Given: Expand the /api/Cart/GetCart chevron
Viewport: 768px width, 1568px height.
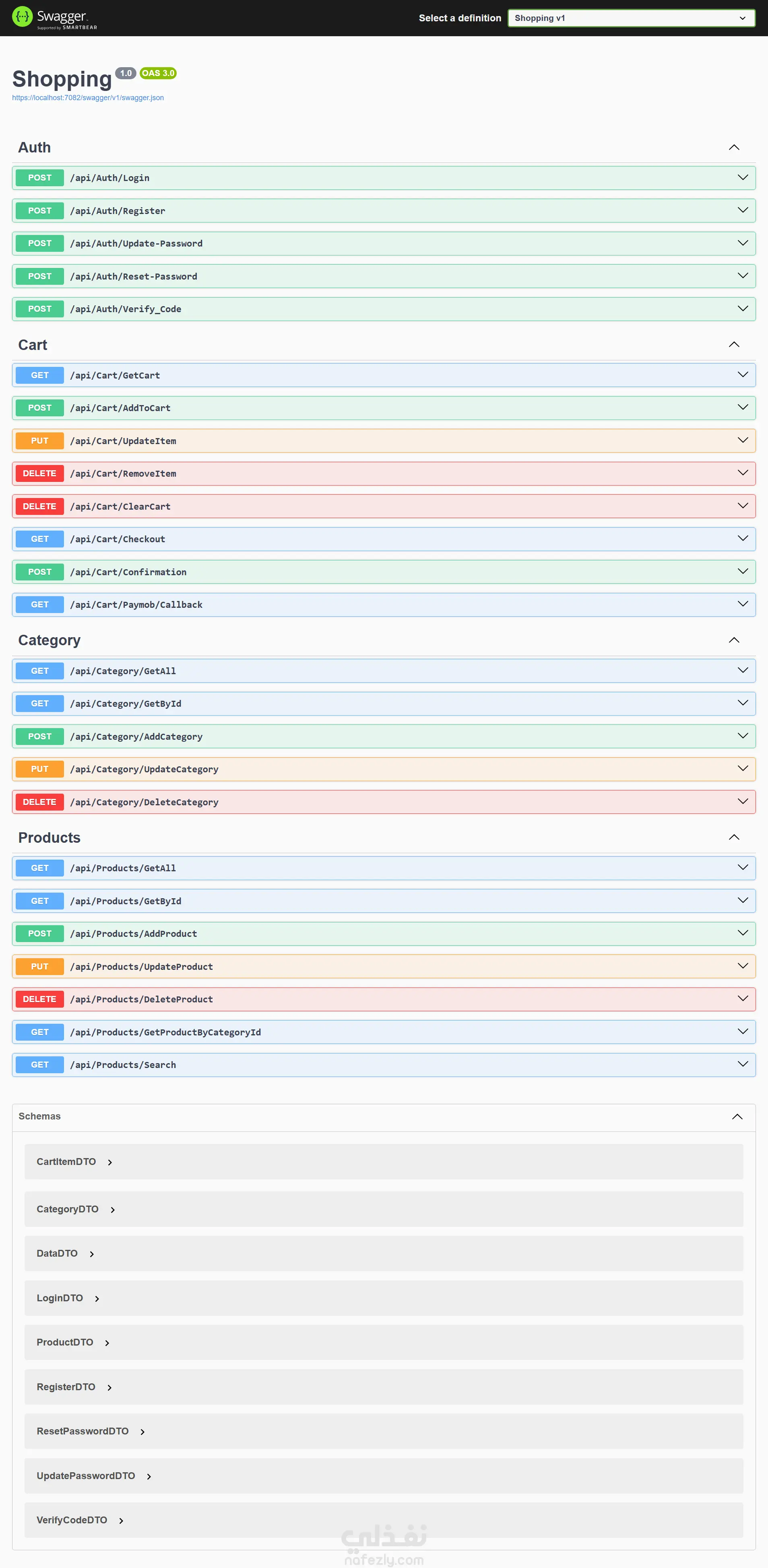Looking at the screenshot, I should (x=742, y=375).
